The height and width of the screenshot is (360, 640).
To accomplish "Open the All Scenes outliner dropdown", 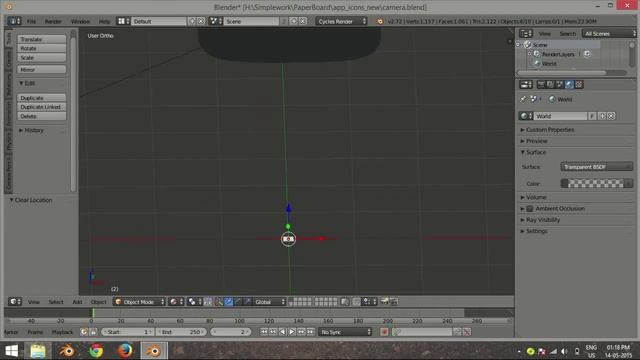I will [610, 33].
